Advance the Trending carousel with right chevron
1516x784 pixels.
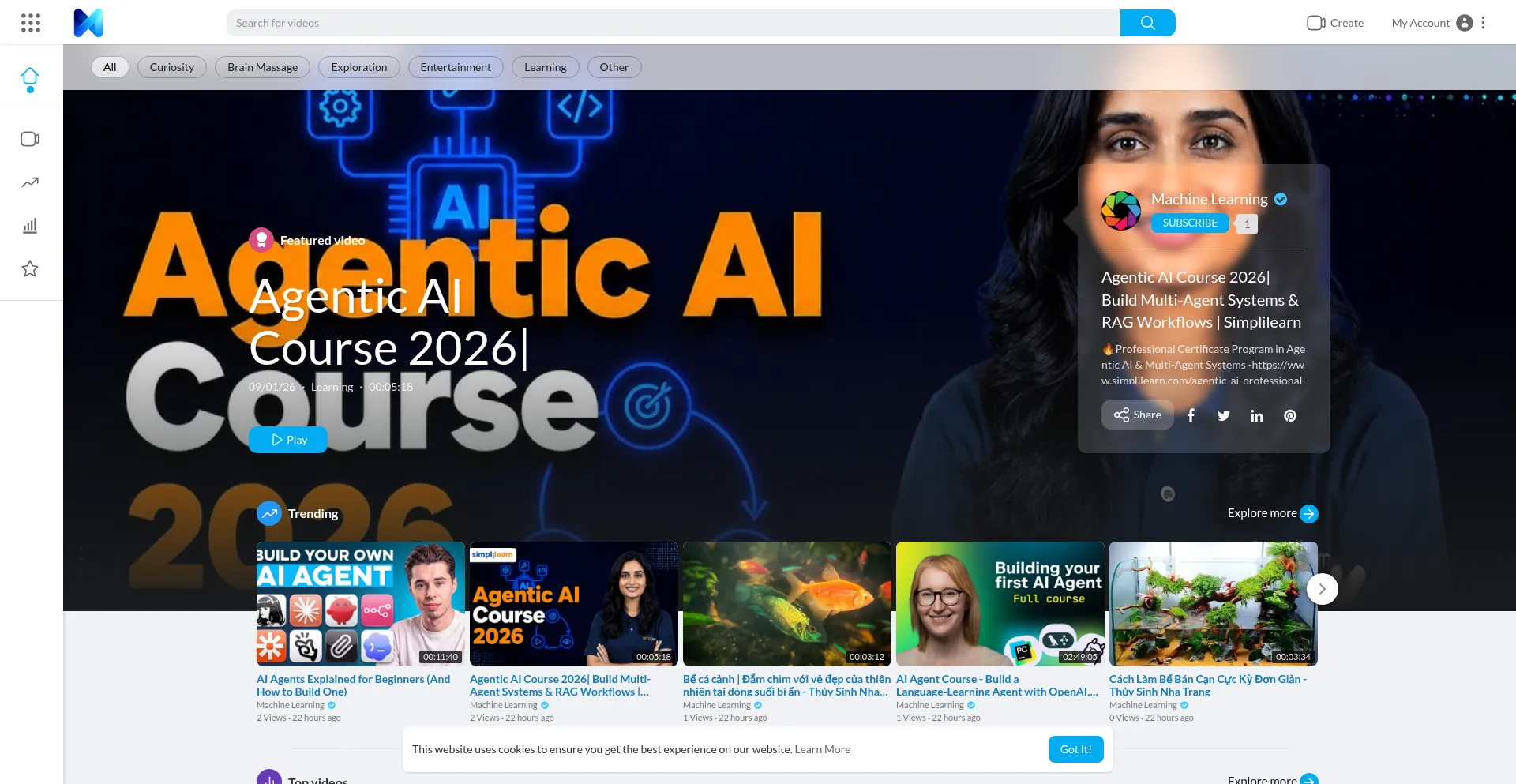(1323, 589)
